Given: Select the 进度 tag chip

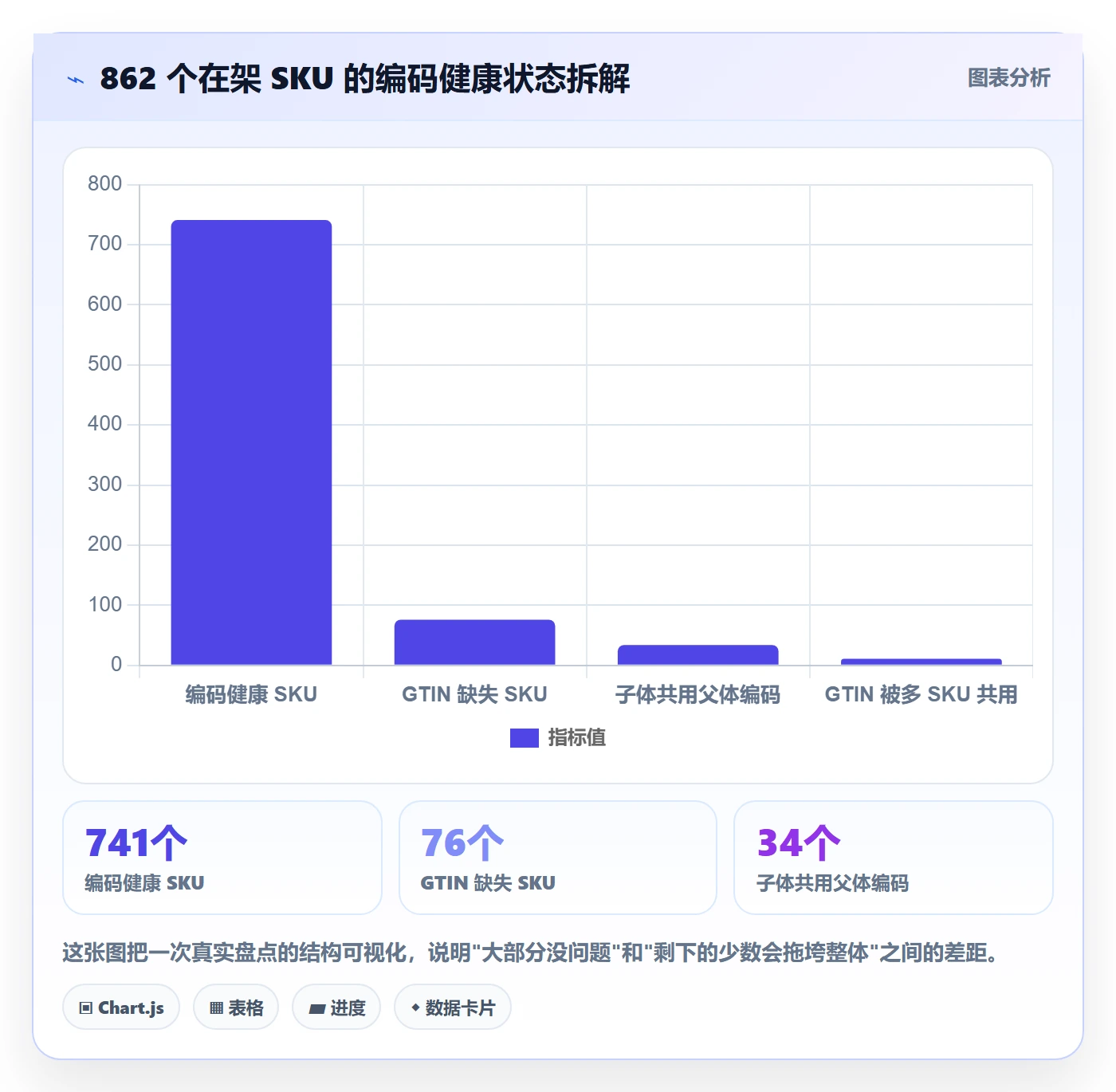Looking at the screenshot, I should (x=336, y=1008).
